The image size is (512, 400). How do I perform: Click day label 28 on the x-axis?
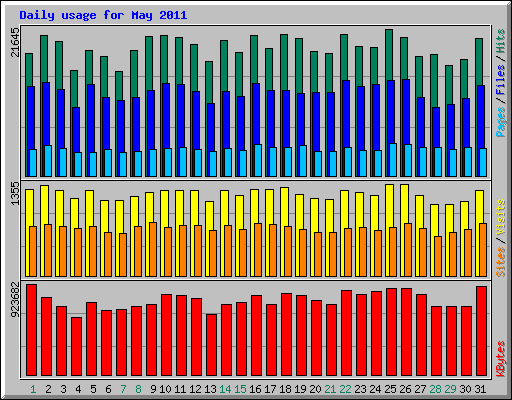435,389
